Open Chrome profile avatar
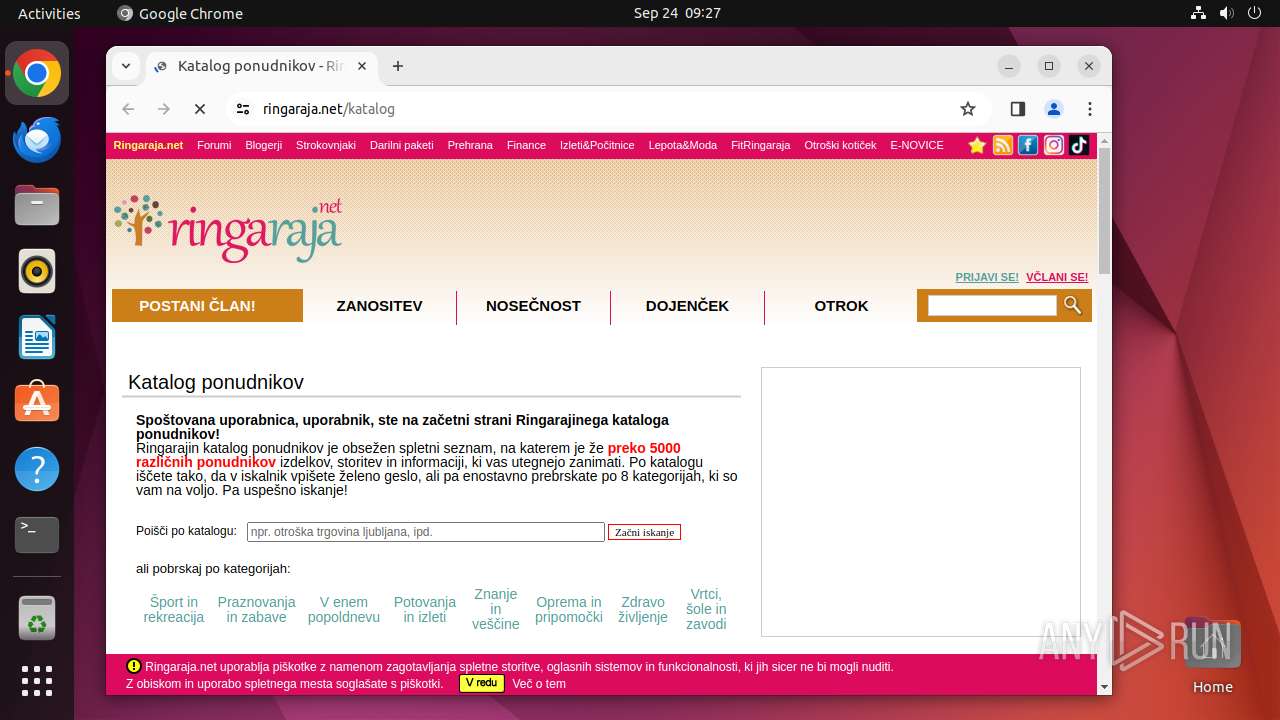Viewport: 1280px width, 720px height. pyautogui.click(x=1054, y=109)
